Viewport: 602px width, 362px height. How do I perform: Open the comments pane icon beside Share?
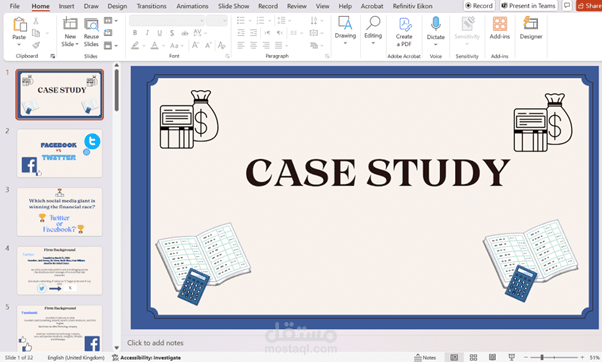(567, 6)
